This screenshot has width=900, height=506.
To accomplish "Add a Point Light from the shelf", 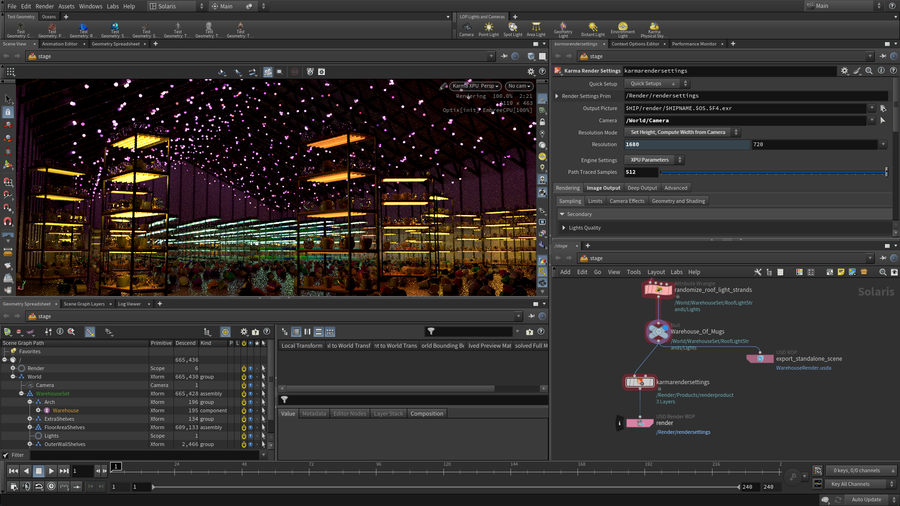I will click(488, 29).
